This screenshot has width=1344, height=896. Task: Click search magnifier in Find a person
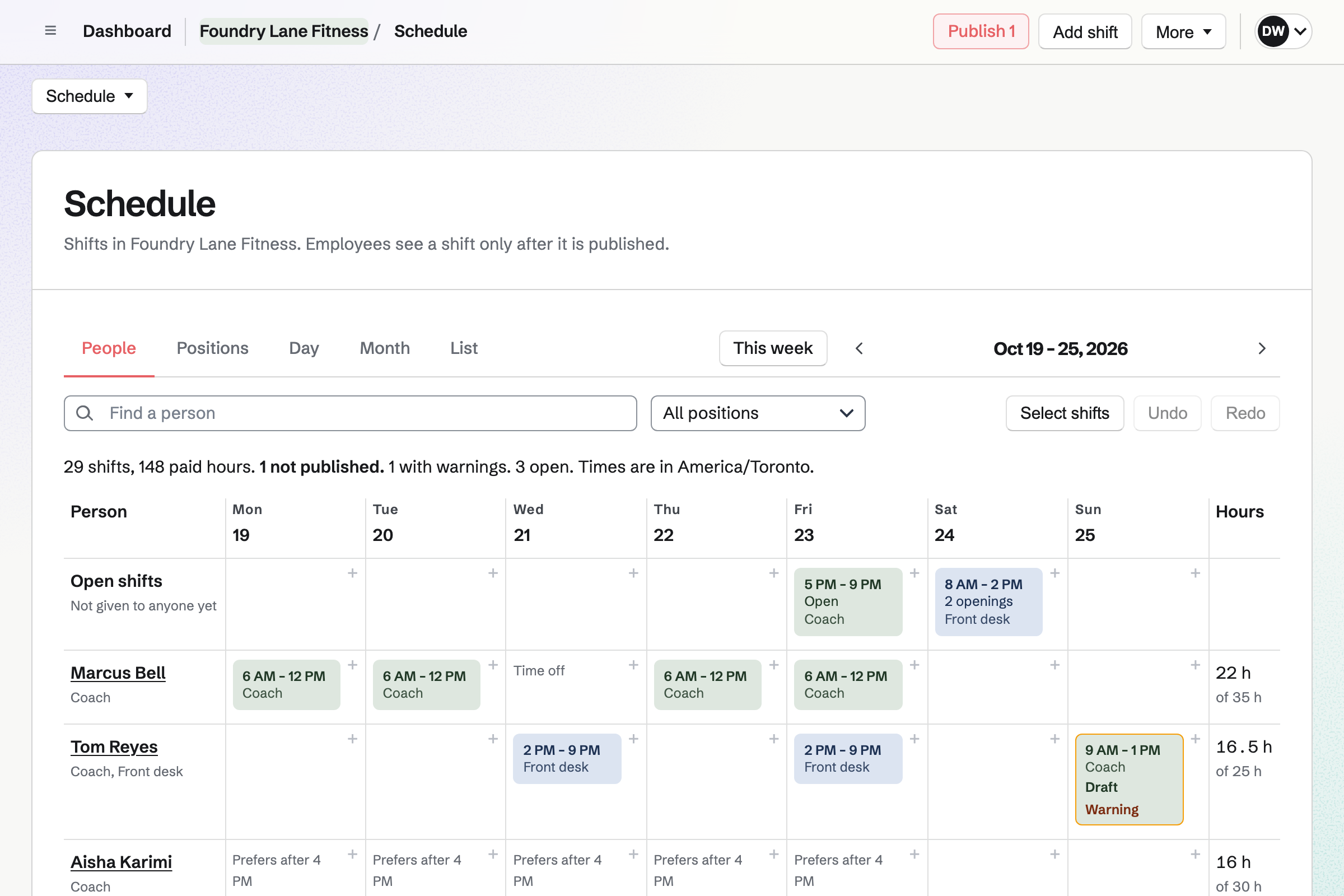pyautogui.click(x=85, y=413)
